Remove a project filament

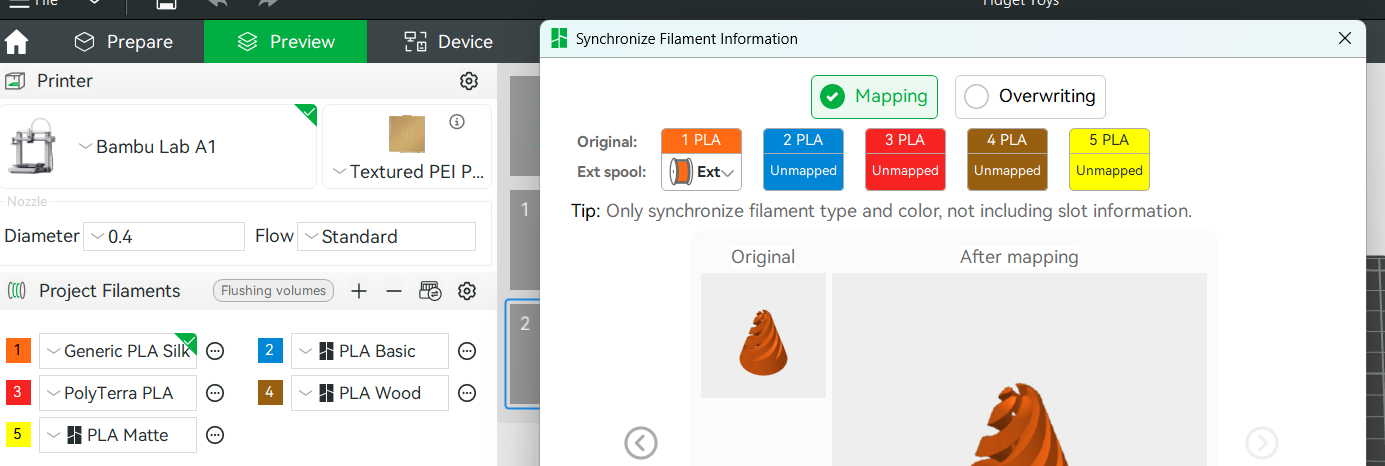[x=394, y=291]
